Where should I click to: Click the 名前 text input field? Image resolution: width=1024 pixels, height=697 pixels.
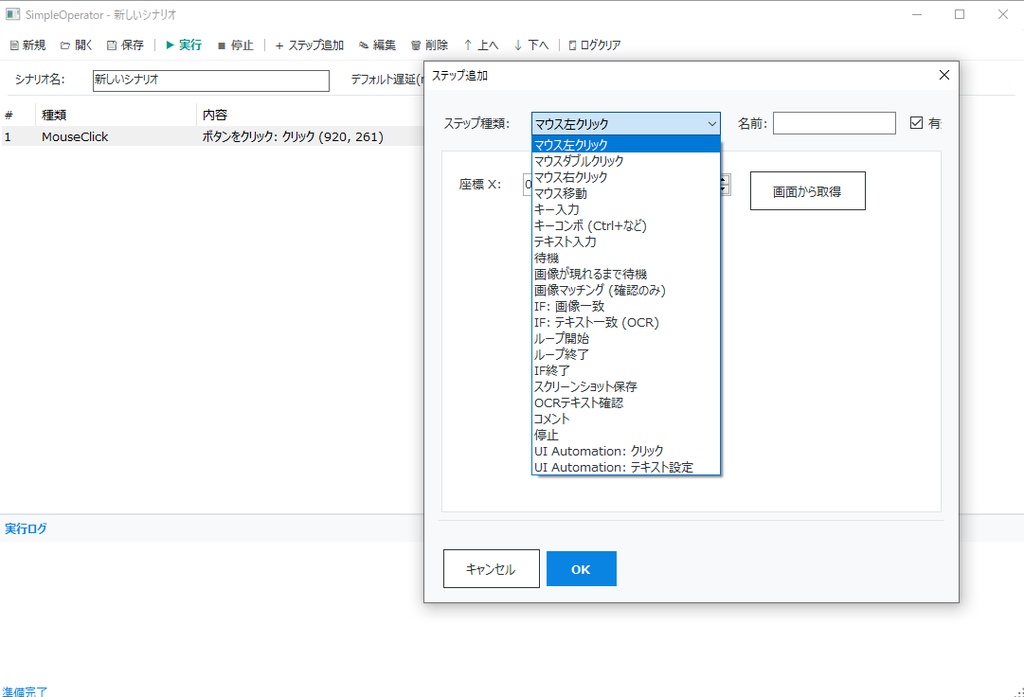pyautogui.click(x=834, y=122)
